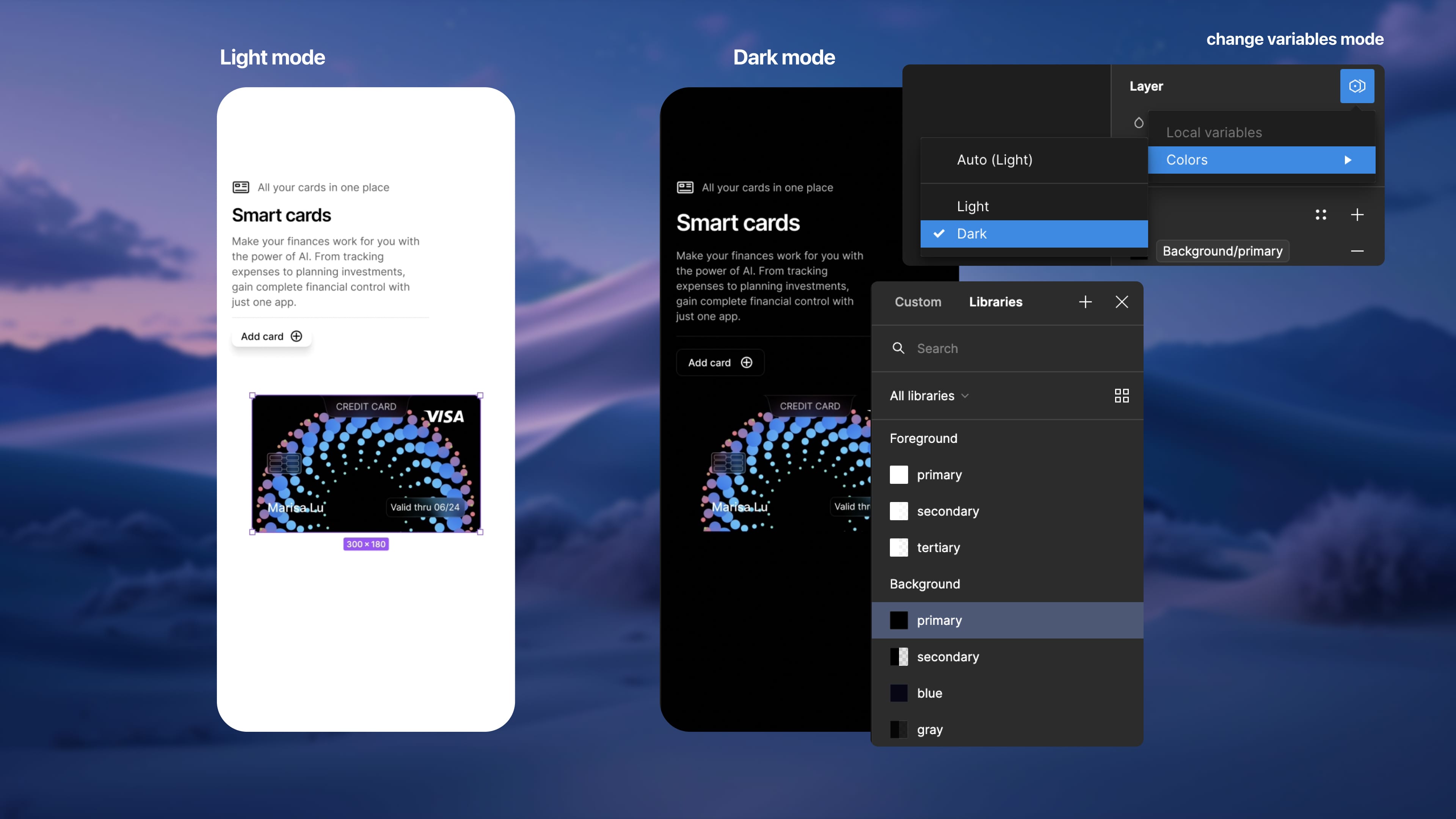1456x819 pixels.
Task: Click the search magnifier icon in Libraries
Action: pyautogui.click(x=899, y=348)
